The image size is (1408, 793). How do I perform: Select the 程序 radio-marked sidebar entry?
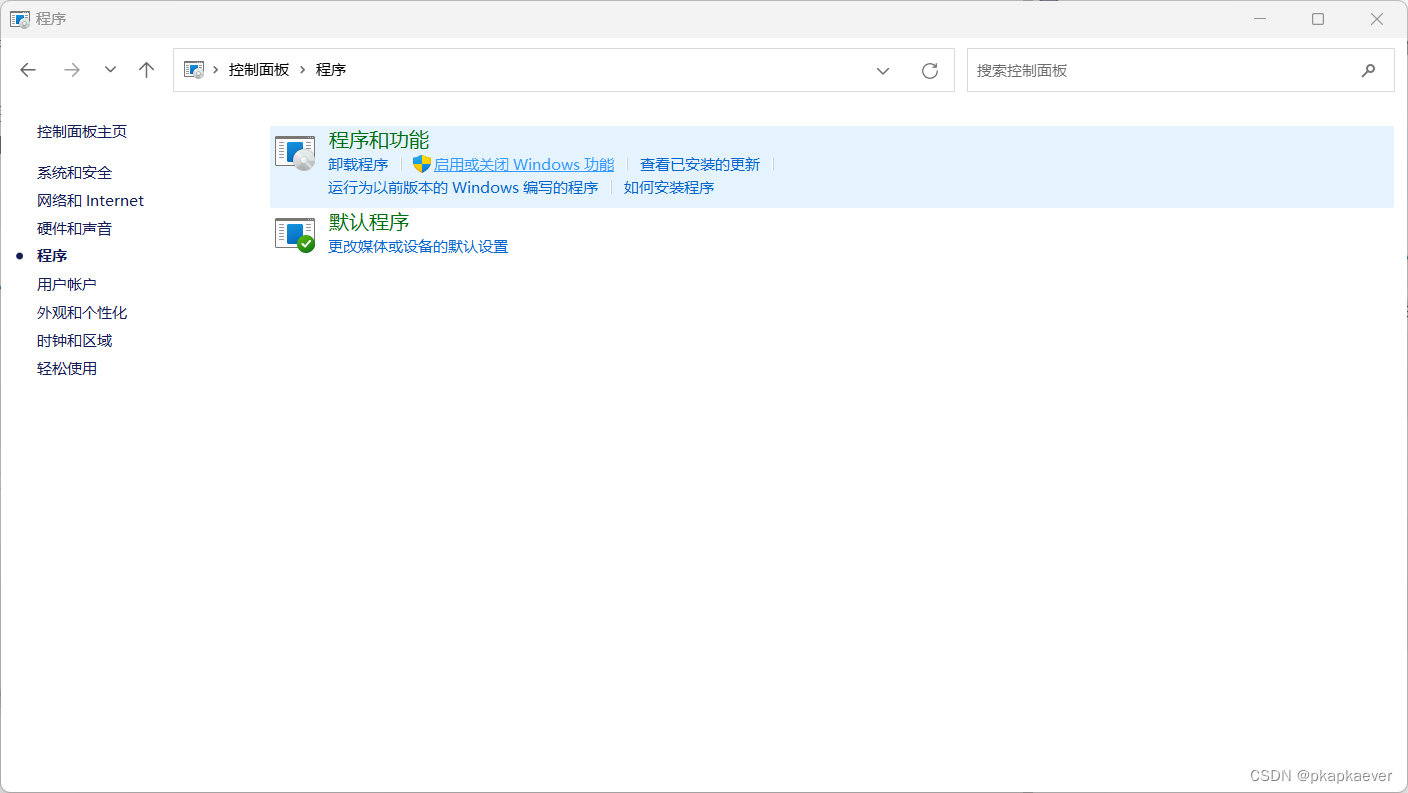point(52,255)
